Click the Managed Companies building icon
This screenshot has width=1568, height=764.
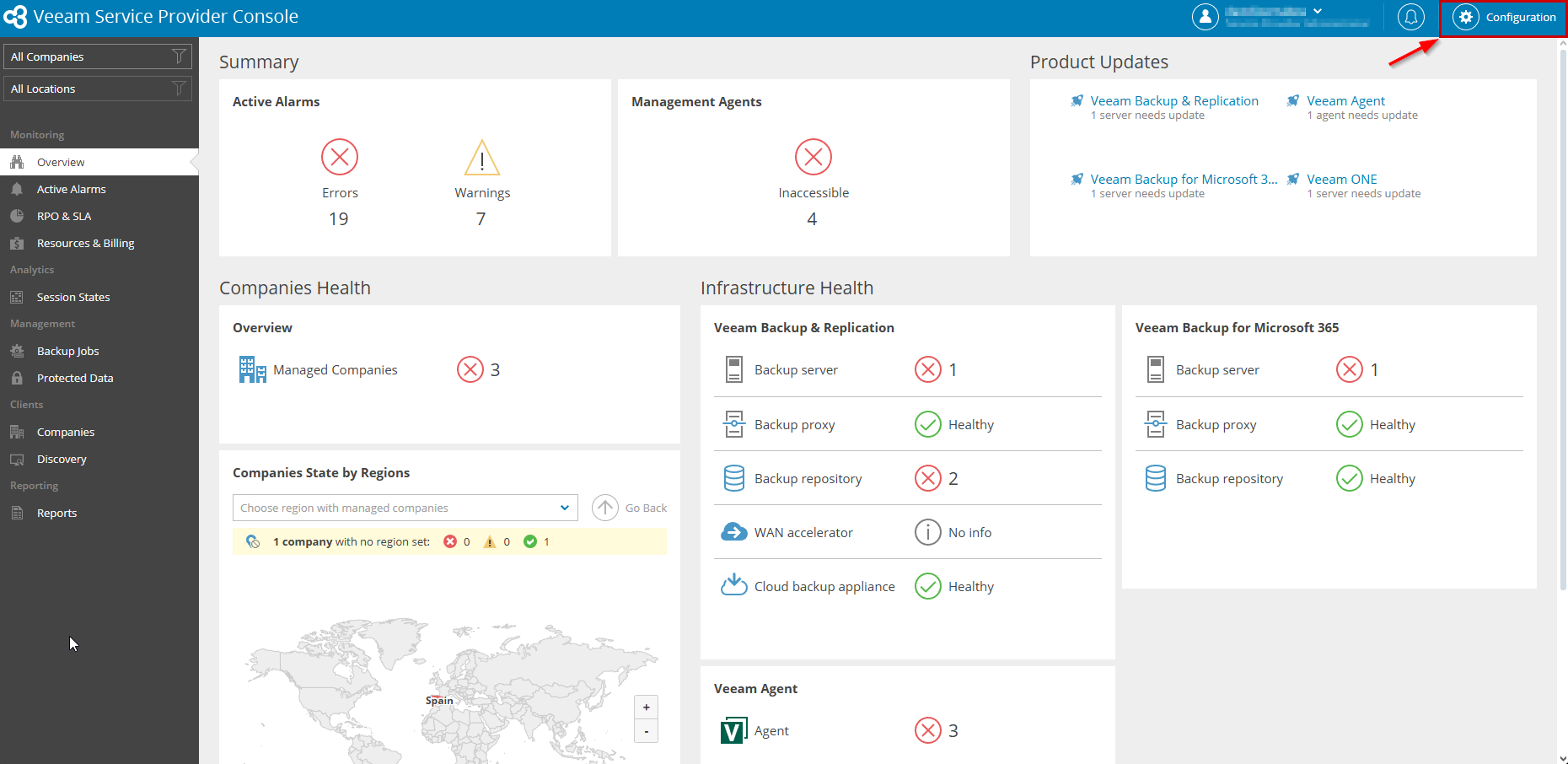pyautogui.click(x=252, y=369)
